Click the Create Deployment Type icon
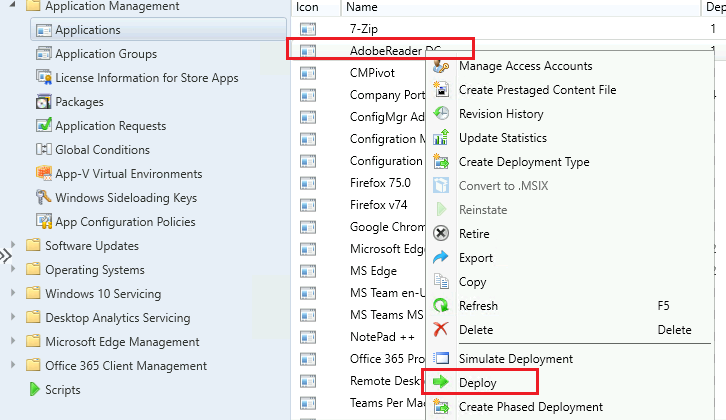This screenshot has width=726, height=420. (441, 162)
